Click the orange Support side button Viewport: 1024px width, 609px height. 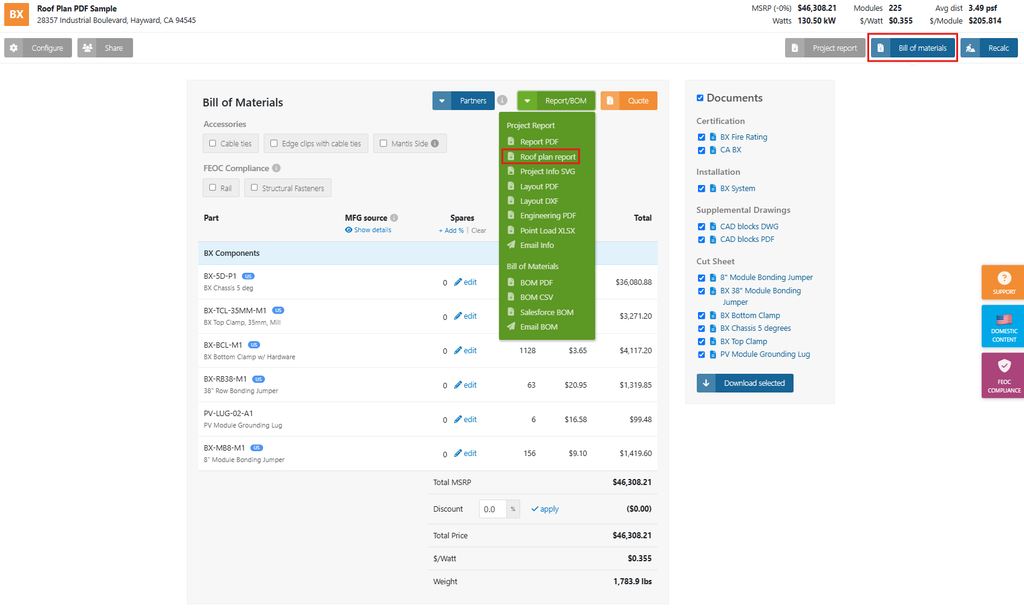(1003, 282)
